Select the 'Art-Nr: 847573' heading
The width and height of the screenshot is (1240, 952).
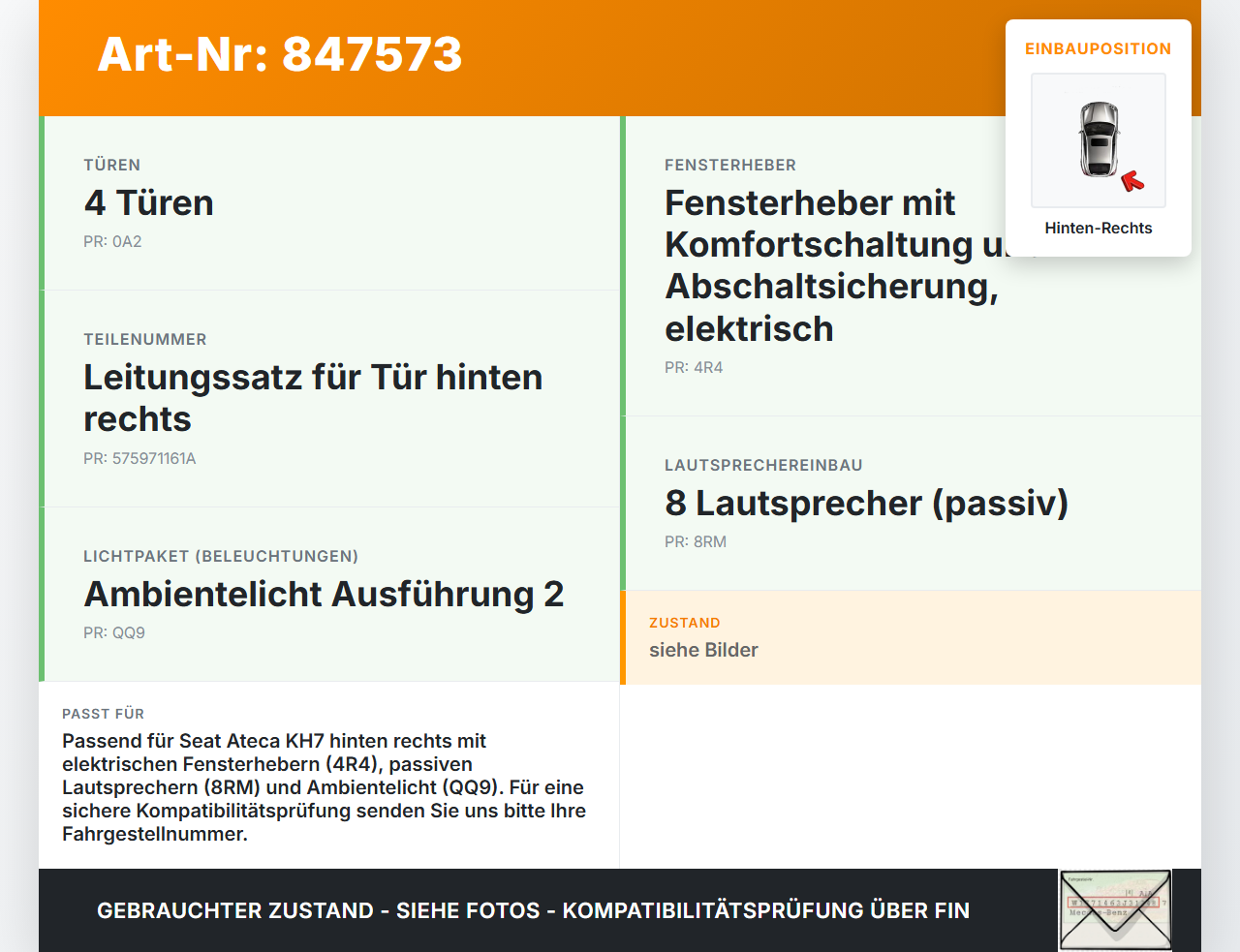coord(280,54)
